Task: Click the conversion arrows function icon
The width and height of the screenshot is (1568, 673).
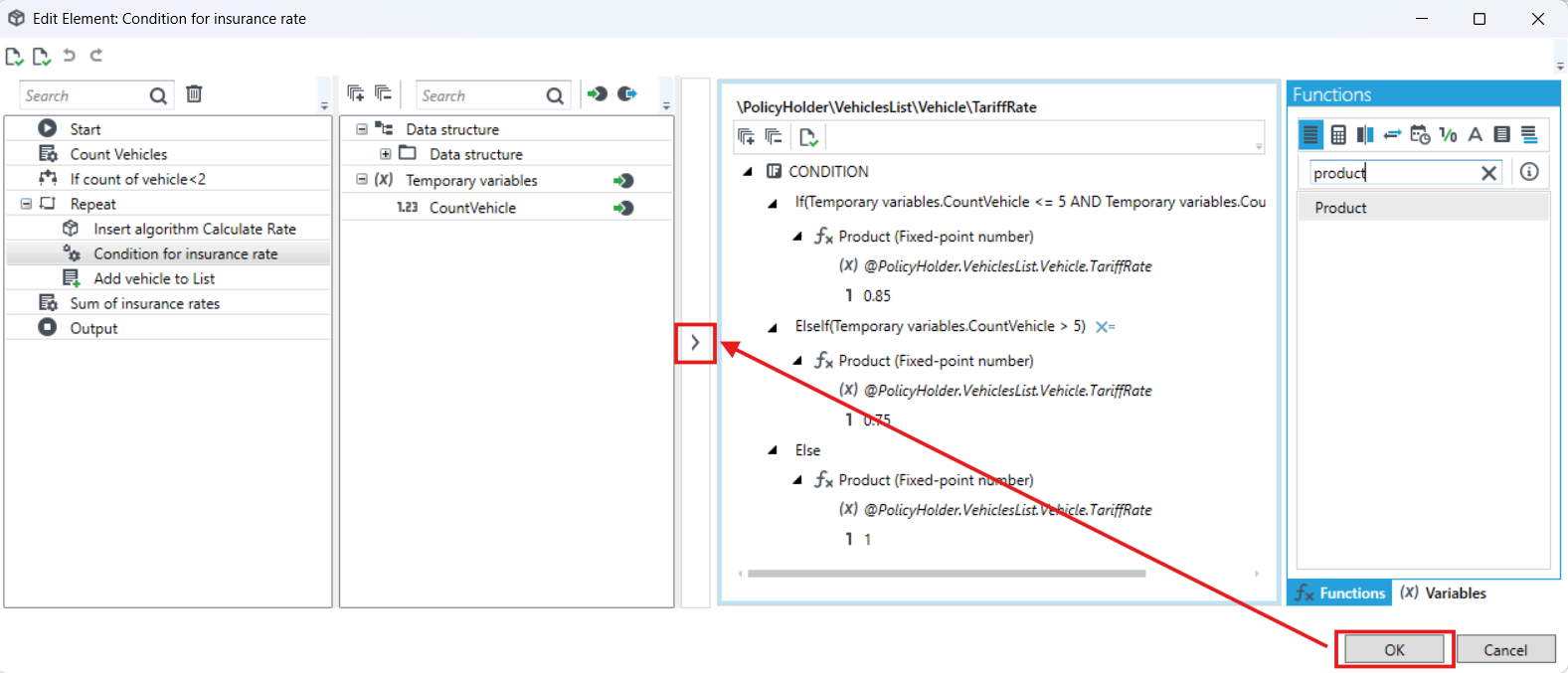Action: tap(1392, 134)
